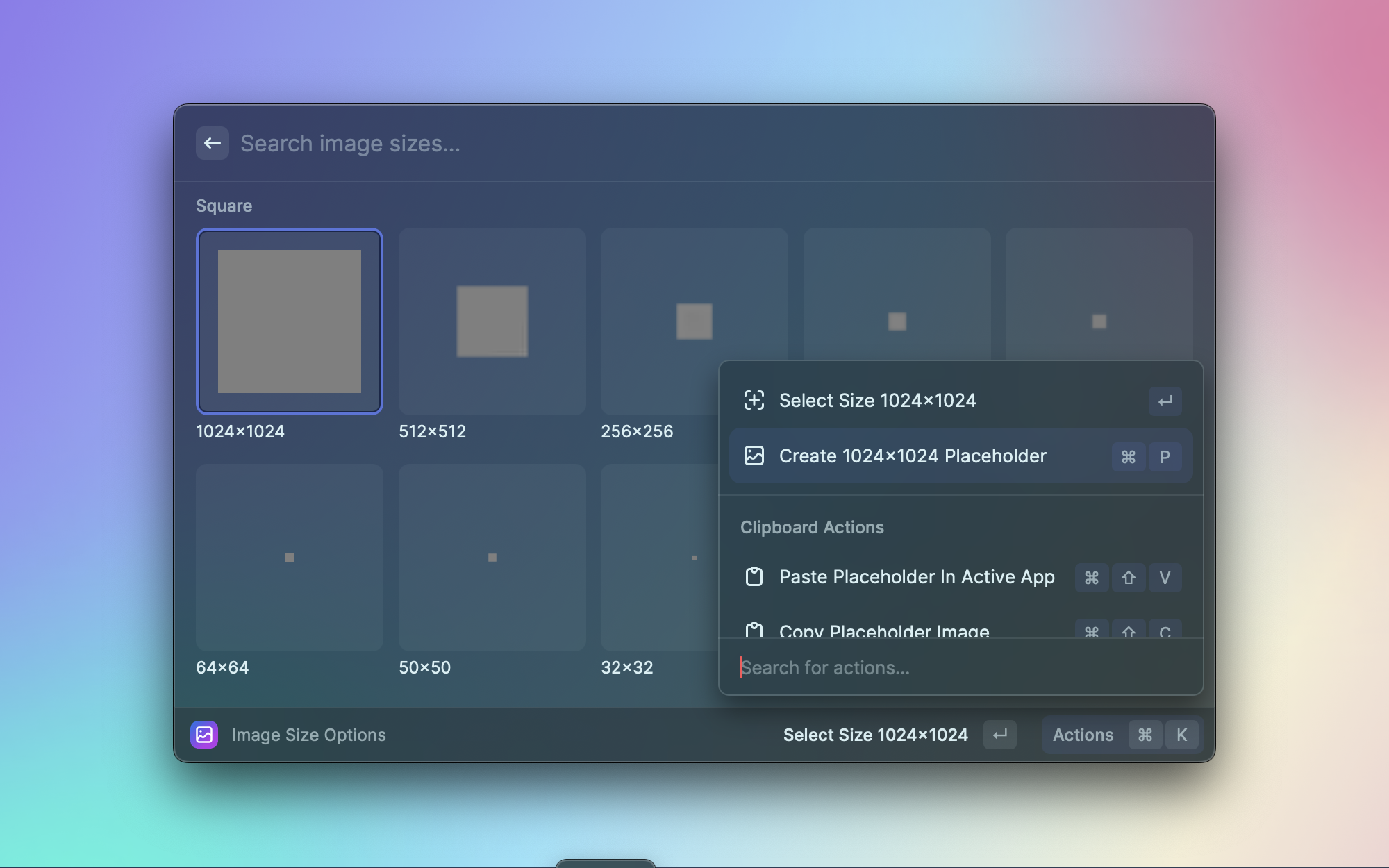This screenshot has width=1389, height=868.
Task: Click the select-size crosshair icon
Action: 754,400
